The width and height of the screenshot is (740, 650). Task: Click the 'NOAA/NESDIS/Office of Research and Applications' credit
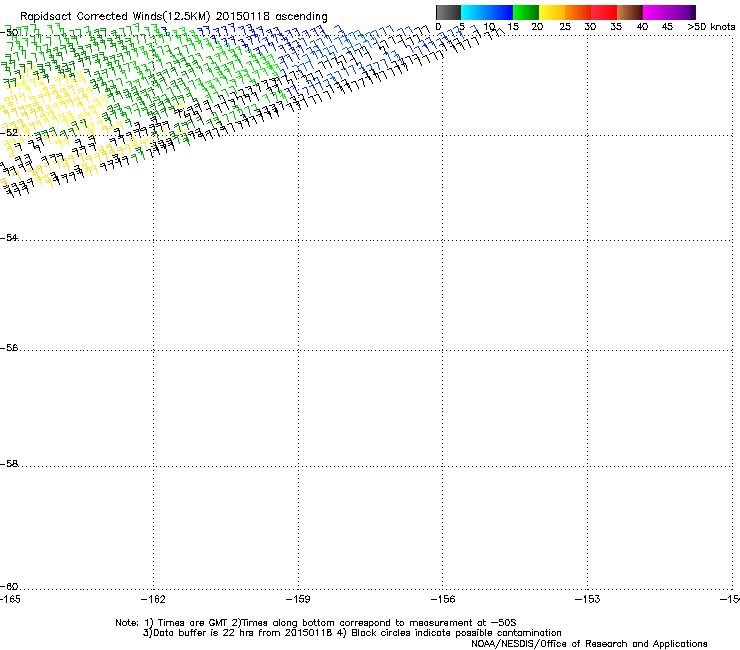pos(589,644)
